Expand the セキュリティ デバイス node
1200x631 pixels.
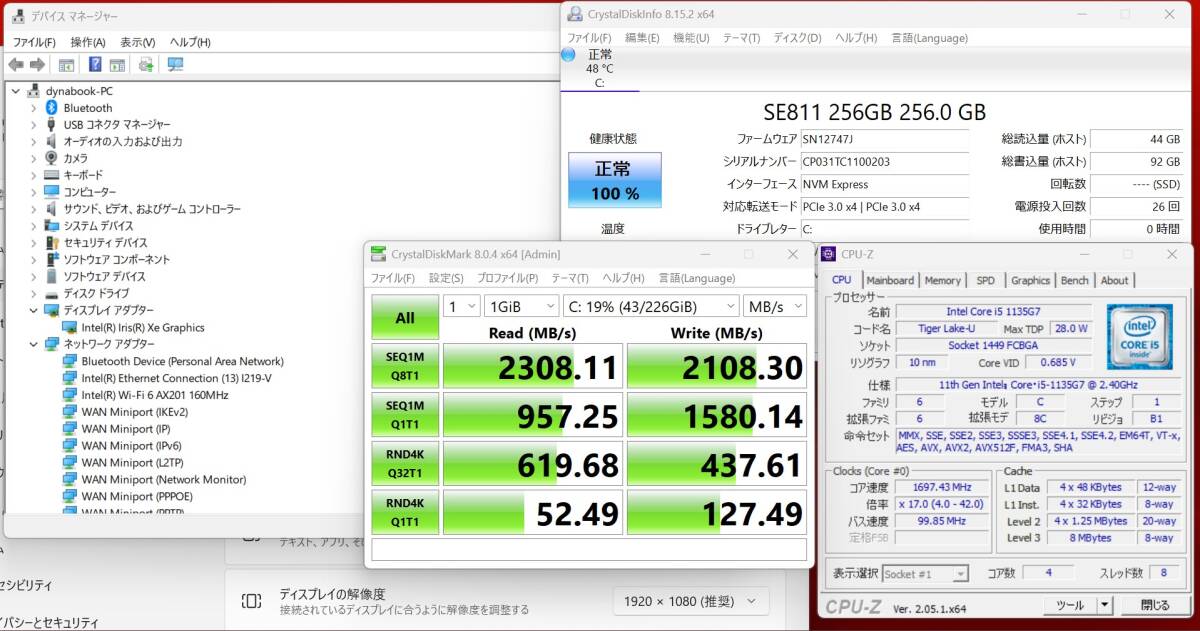coord(33,243)
